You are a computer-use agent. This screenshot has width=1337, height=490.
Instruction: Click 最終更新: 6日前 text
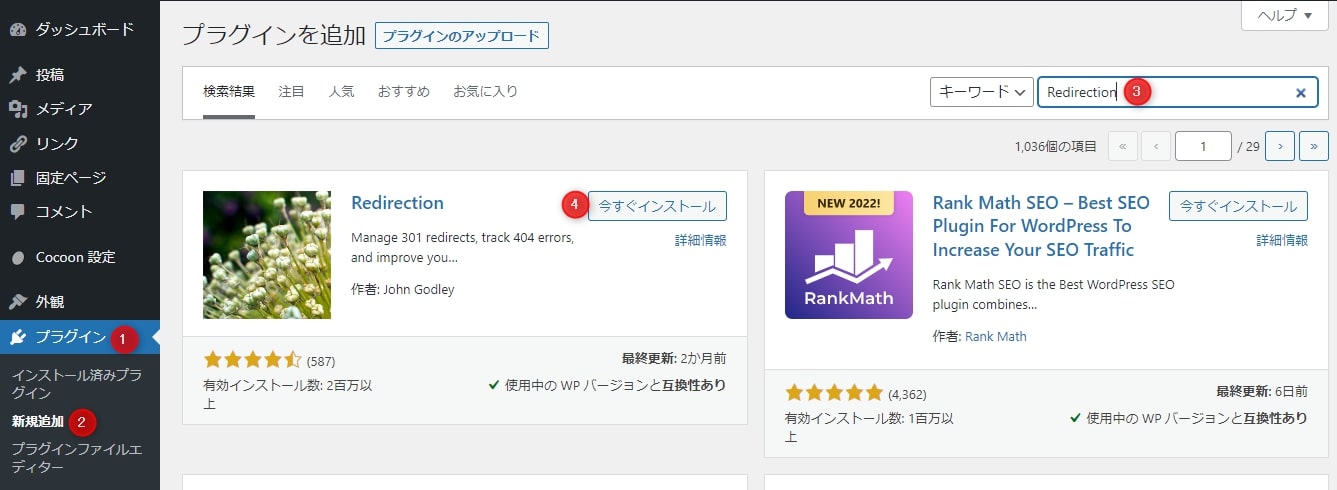coord(1262,391)
